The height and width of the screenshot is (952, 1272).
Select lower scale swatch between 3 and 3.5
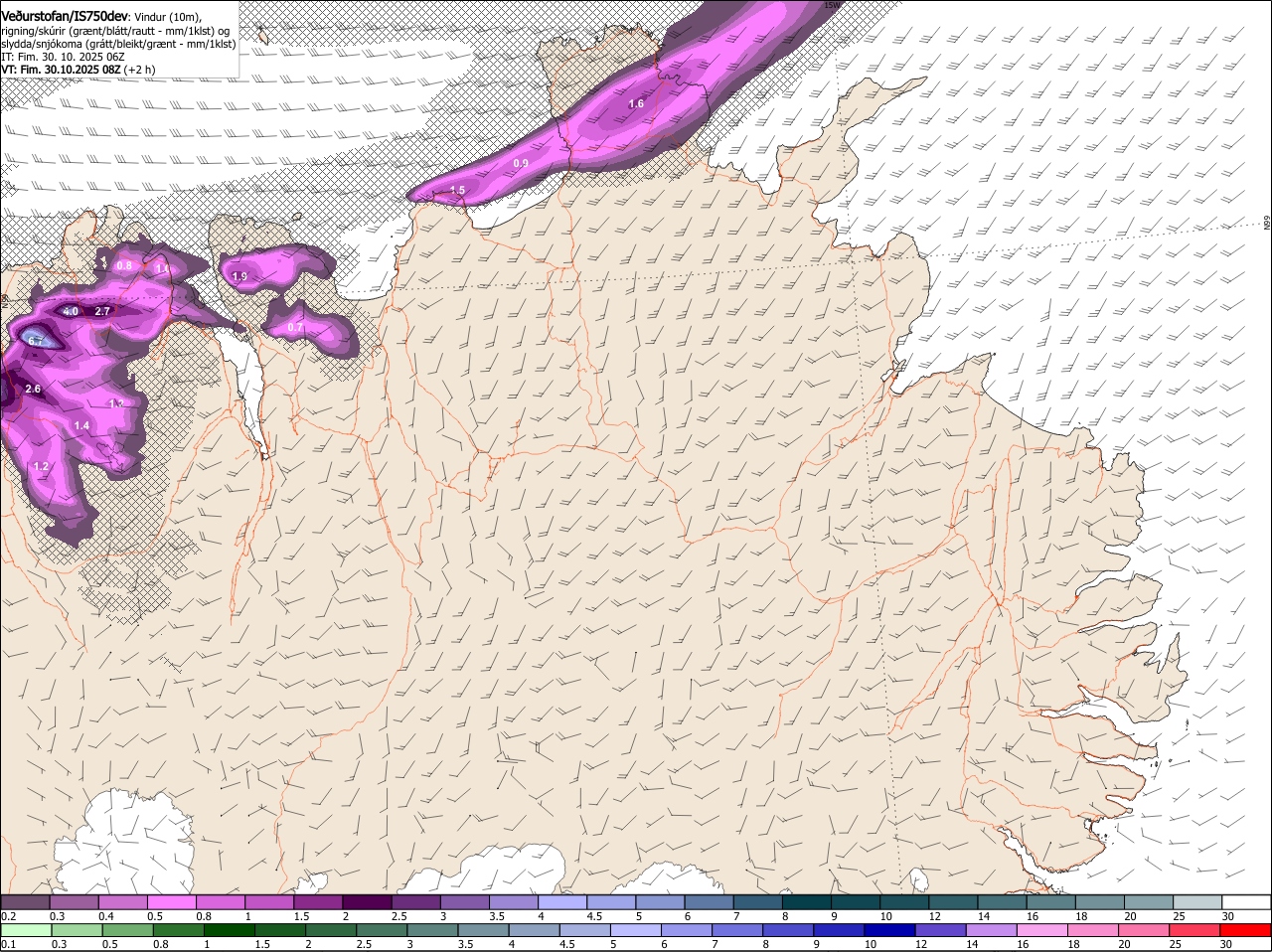[432, 930]
